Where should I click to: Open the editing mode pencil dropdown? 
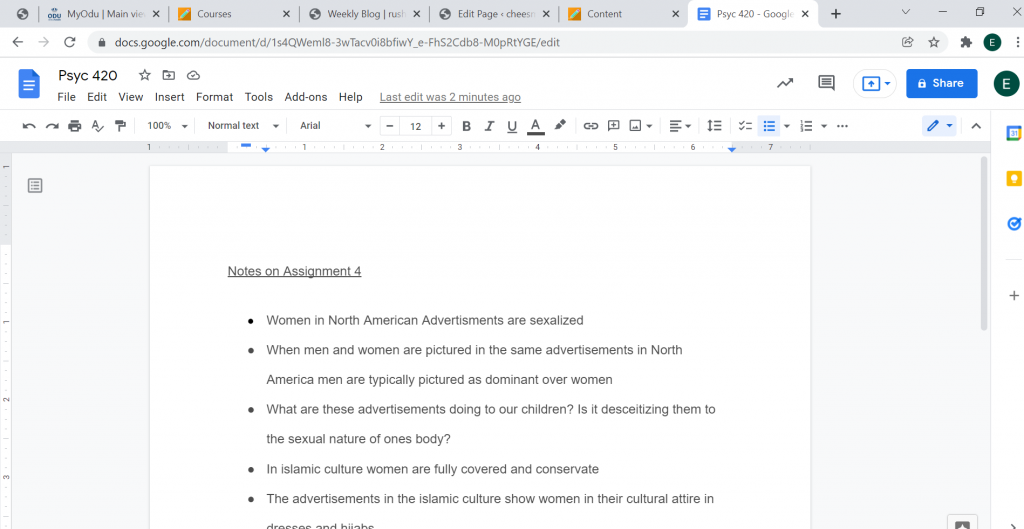(939, 126)
